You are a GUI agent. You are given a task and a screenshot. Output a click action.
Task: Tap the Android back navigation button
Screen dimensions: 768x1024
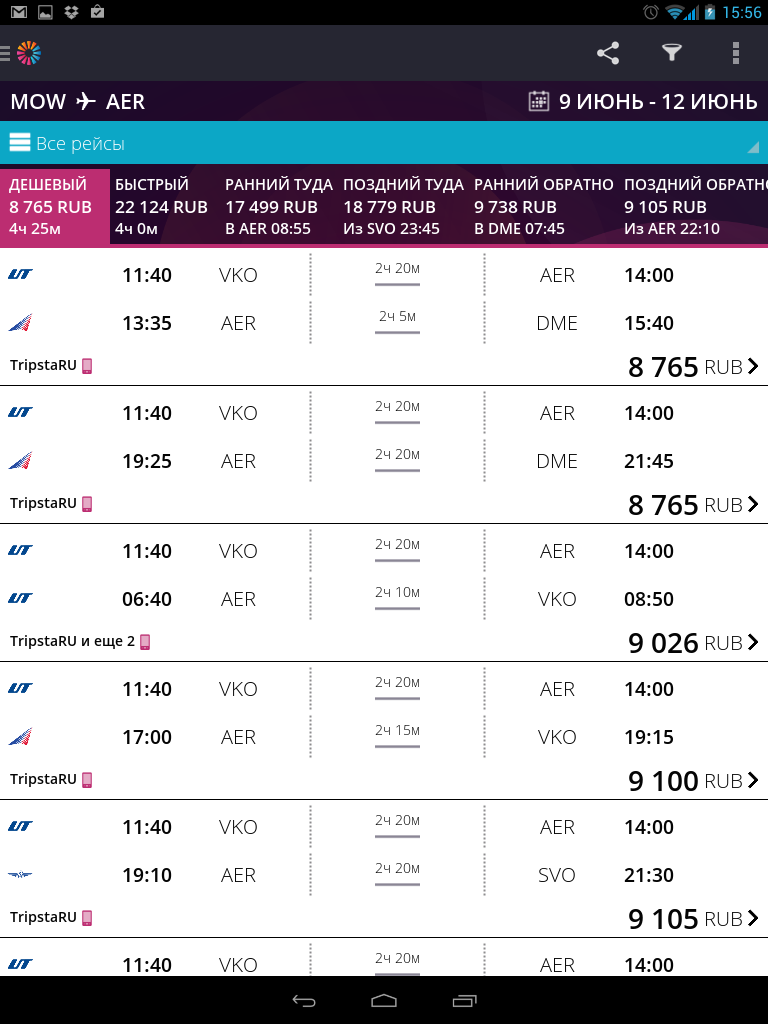pos(304,1000)
